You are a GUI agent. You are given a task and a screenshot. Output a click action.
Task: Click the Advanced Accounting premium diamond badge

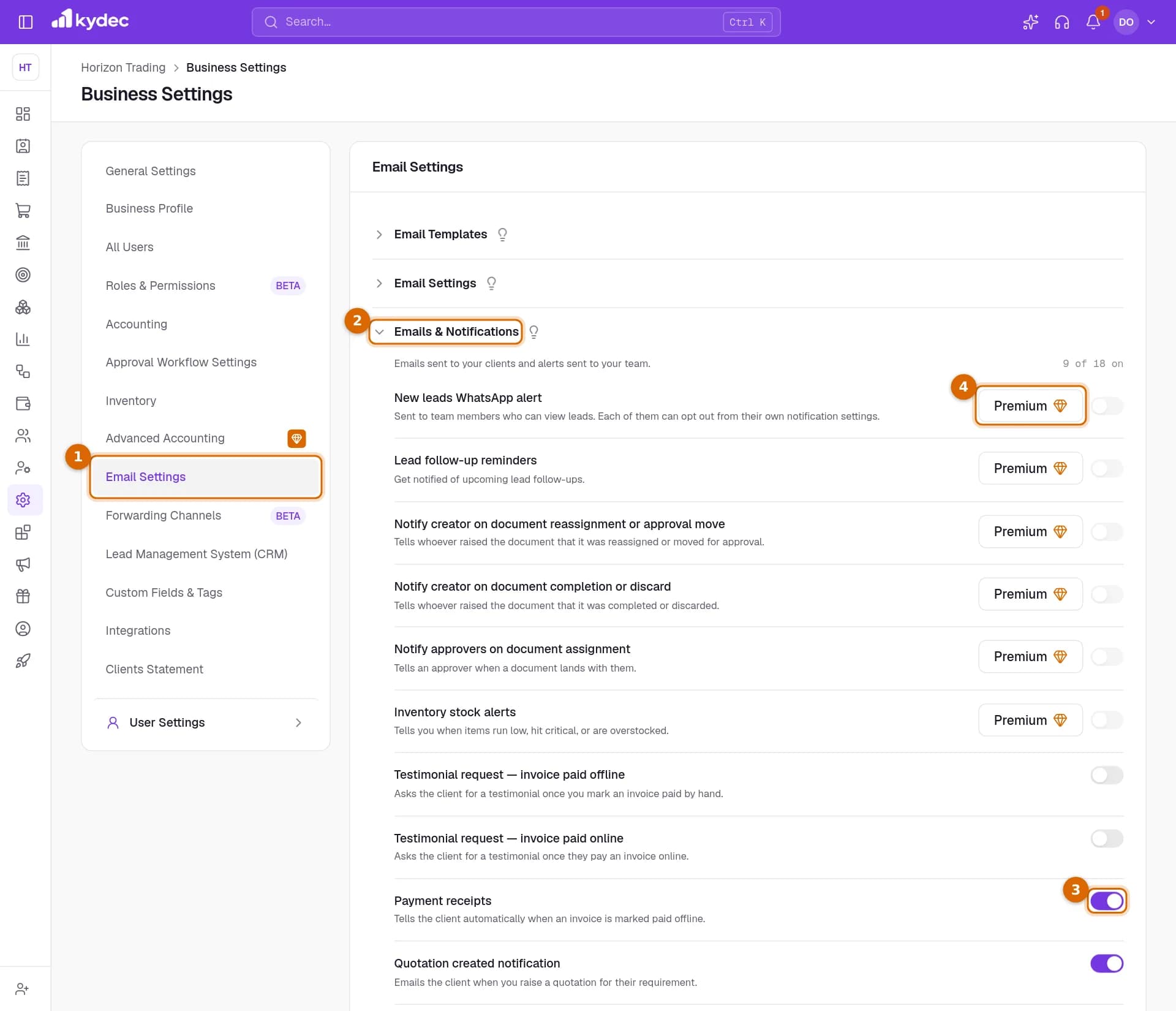[x=296, y=438]
